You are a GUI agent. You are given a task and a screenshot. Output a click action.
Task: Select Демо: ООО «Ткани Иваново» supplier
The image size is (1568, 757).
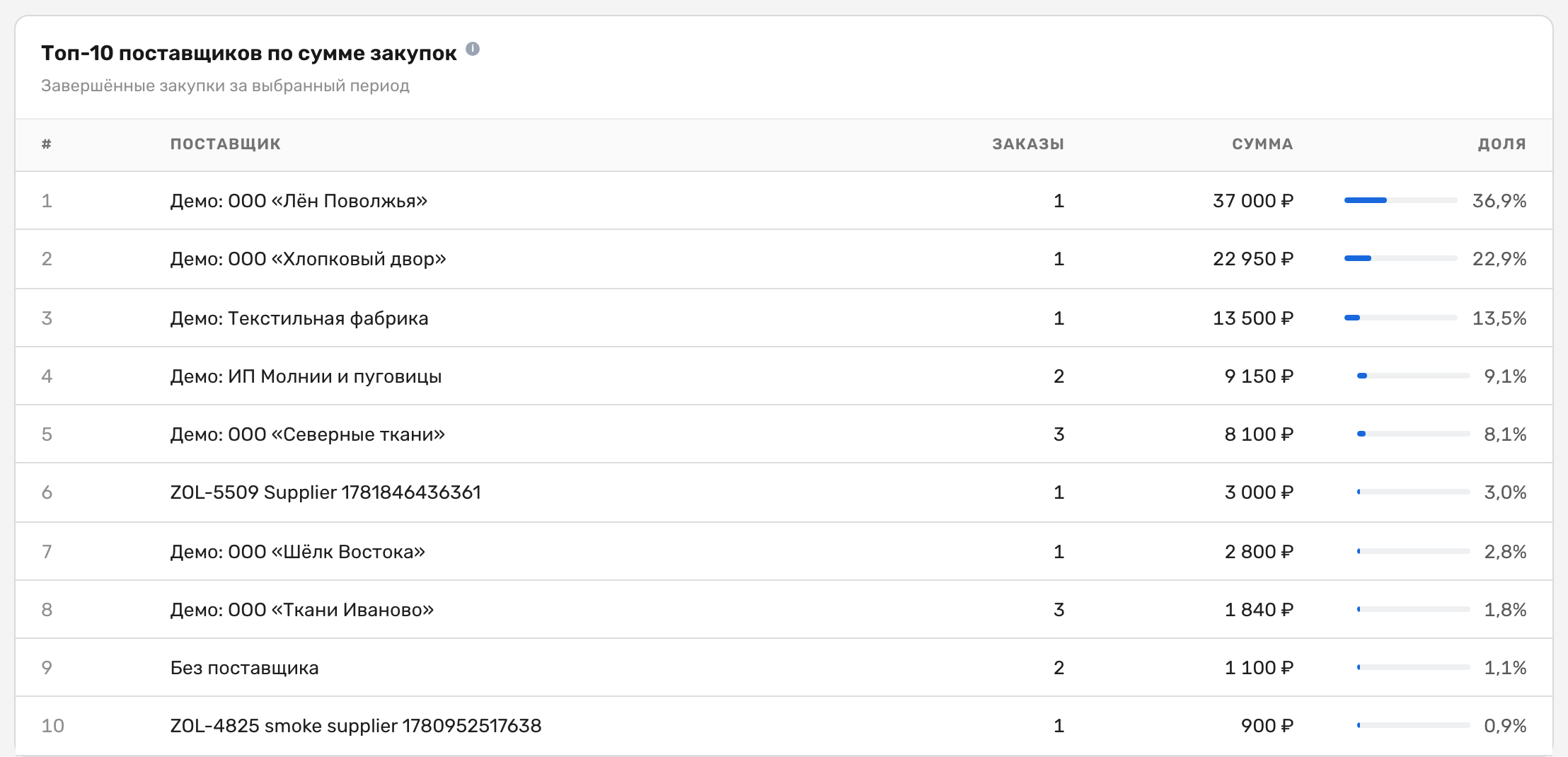(301, 610)
